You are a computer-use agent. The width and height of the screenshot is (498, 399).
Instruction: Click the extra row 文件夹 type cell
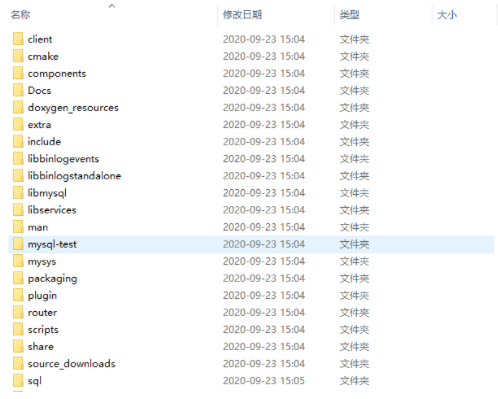click(x=354, y=125)
